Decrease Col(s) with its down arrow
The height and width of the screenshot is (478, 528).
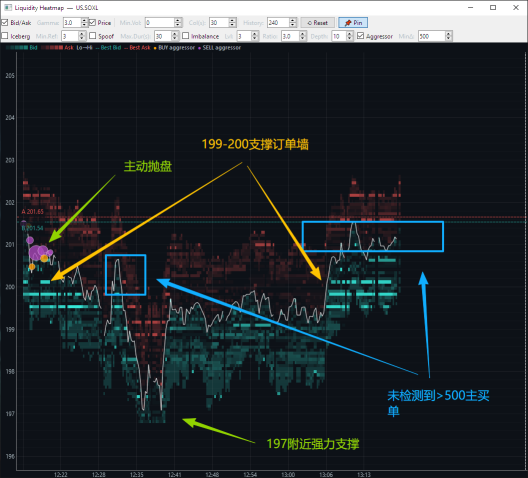(x=232, y=25)
